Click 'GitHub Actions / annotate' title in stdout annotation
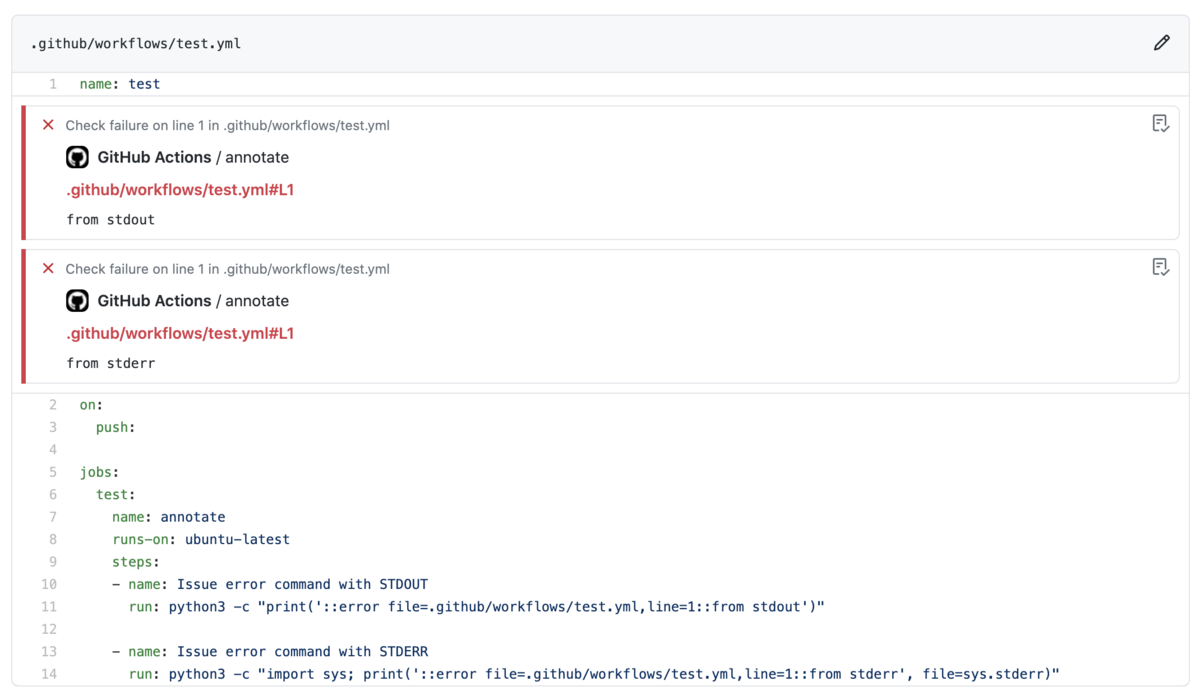 pos(193,157)
